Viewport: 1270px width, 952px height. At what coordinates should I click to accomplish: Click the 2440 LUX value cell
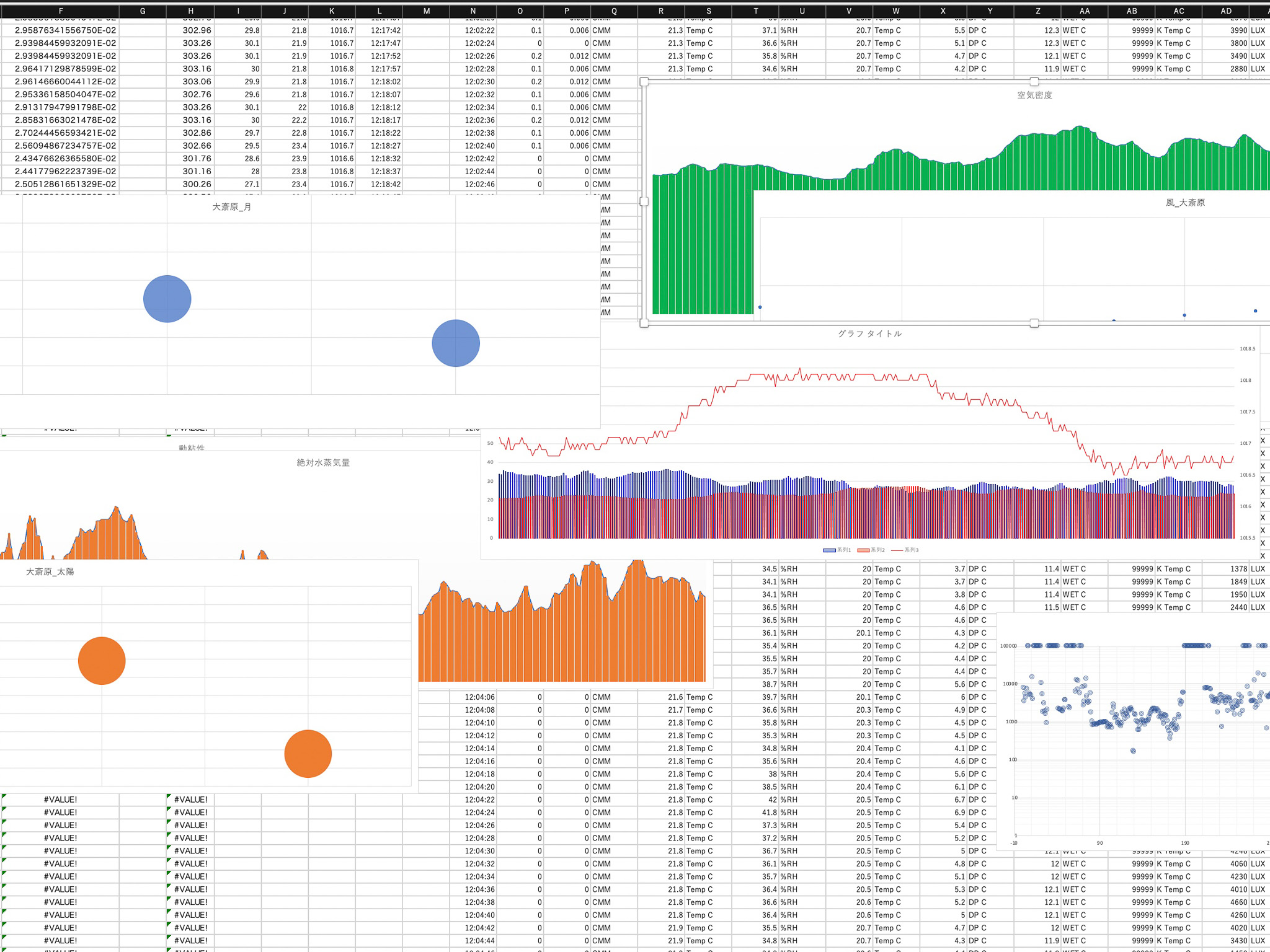click(x=1226, y=607)
